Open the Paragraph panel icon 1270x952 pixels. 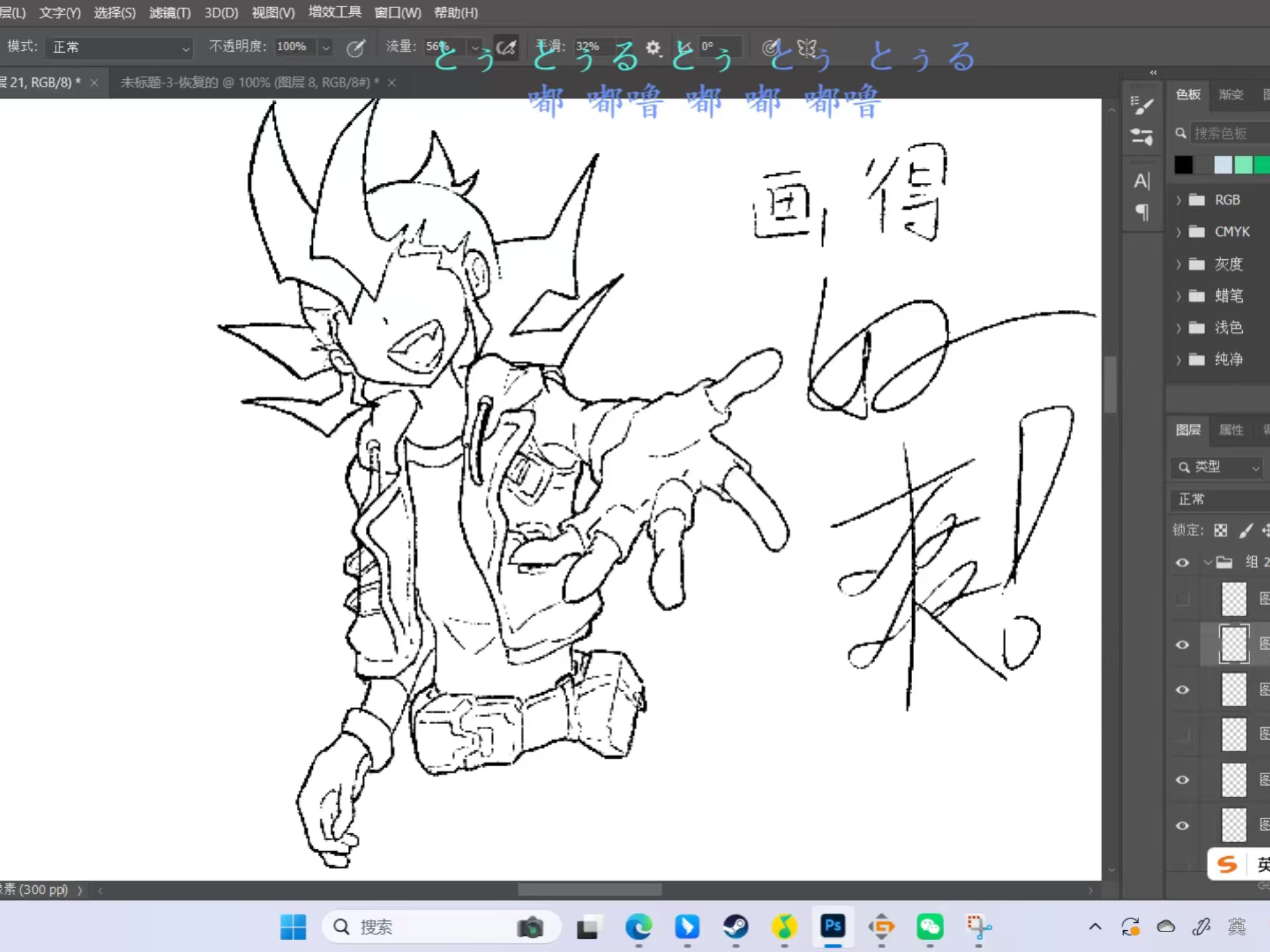1142,212
